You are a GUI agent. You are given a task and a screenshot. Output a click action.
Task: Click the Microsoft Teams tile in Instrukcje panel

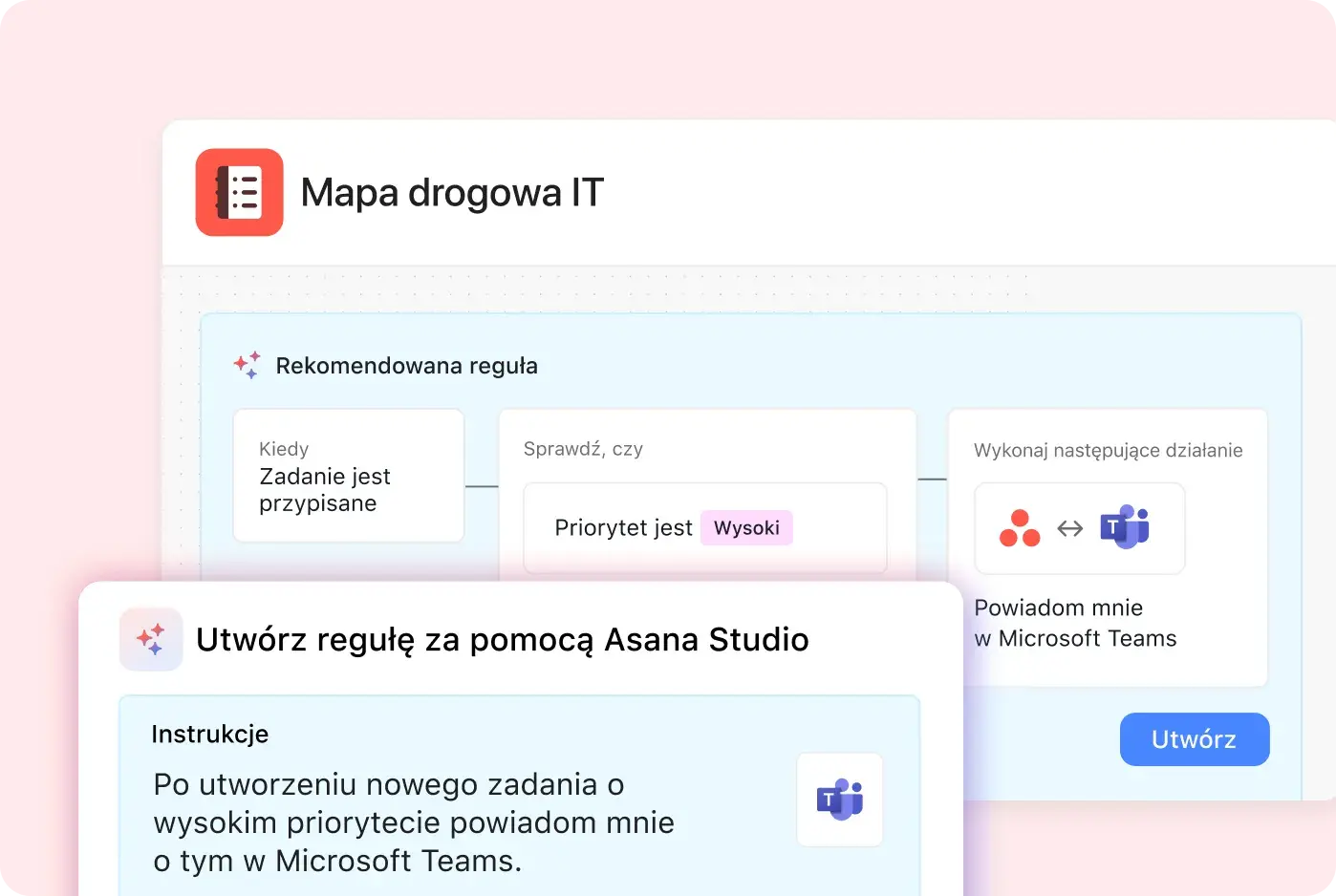[x=840, y=800]
